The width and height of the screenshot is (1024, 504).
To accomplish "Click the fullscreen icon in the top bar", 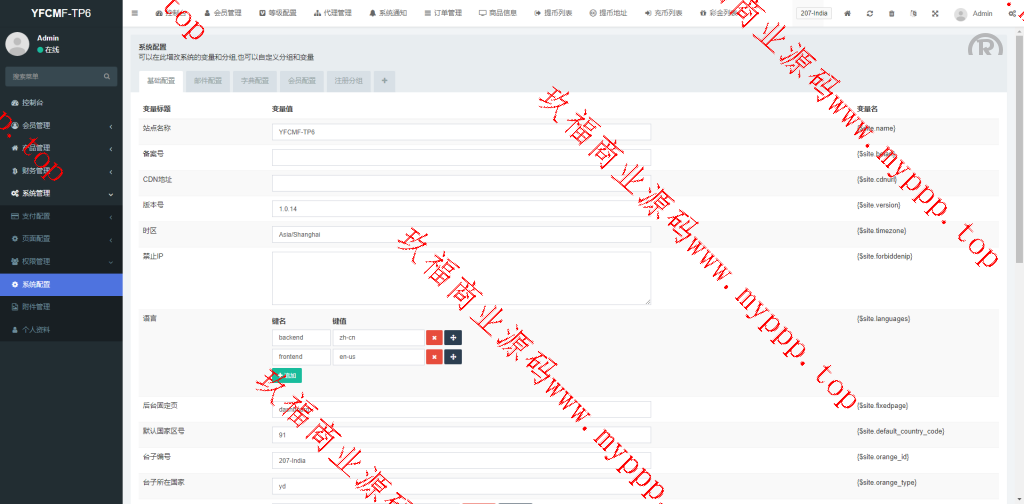I will pyautogui.click(x=935, y=14).
